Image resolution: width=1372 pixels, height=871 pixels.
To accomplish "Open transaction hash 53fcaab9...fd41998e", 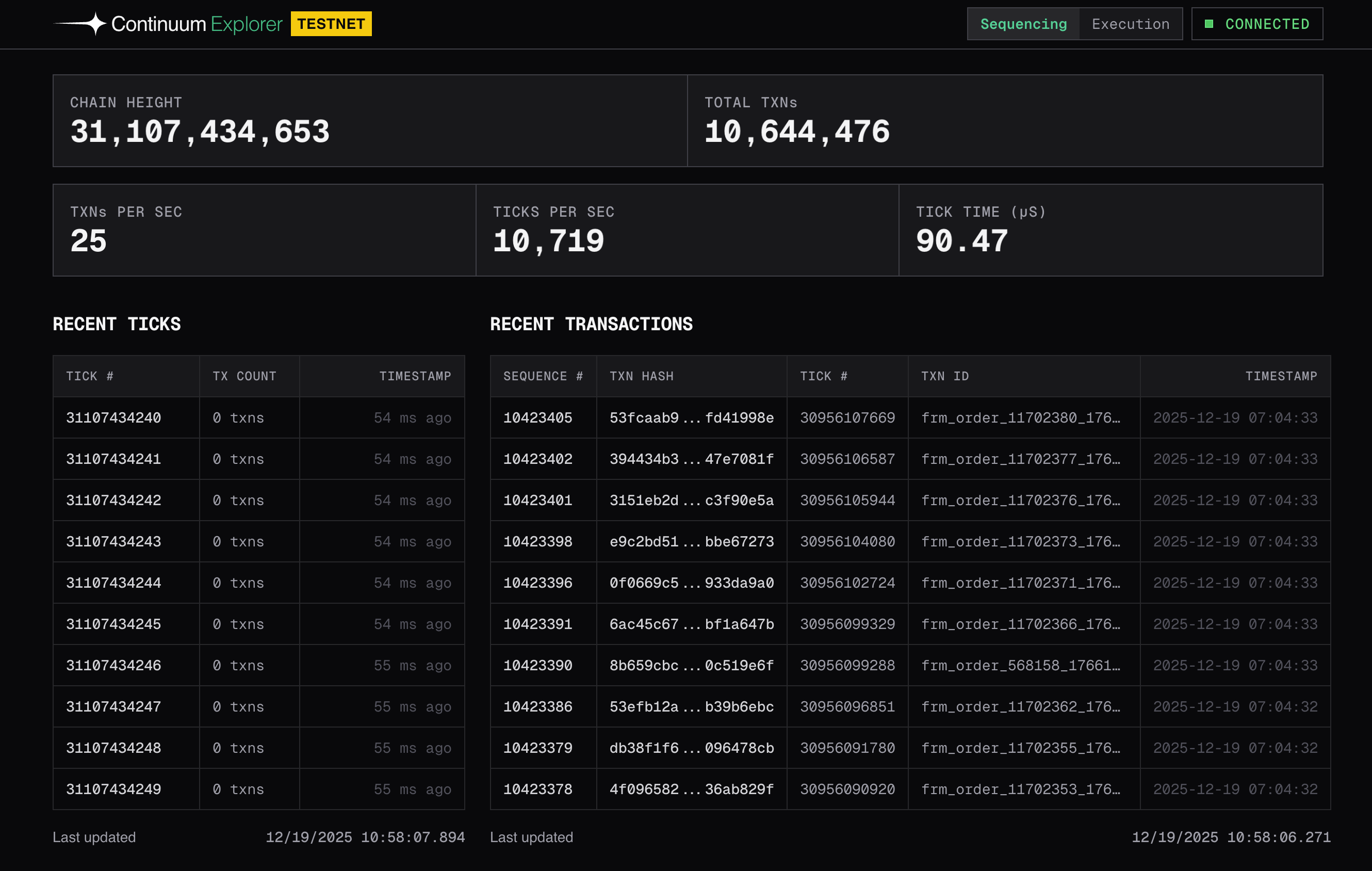I will (x=691, y=418).
